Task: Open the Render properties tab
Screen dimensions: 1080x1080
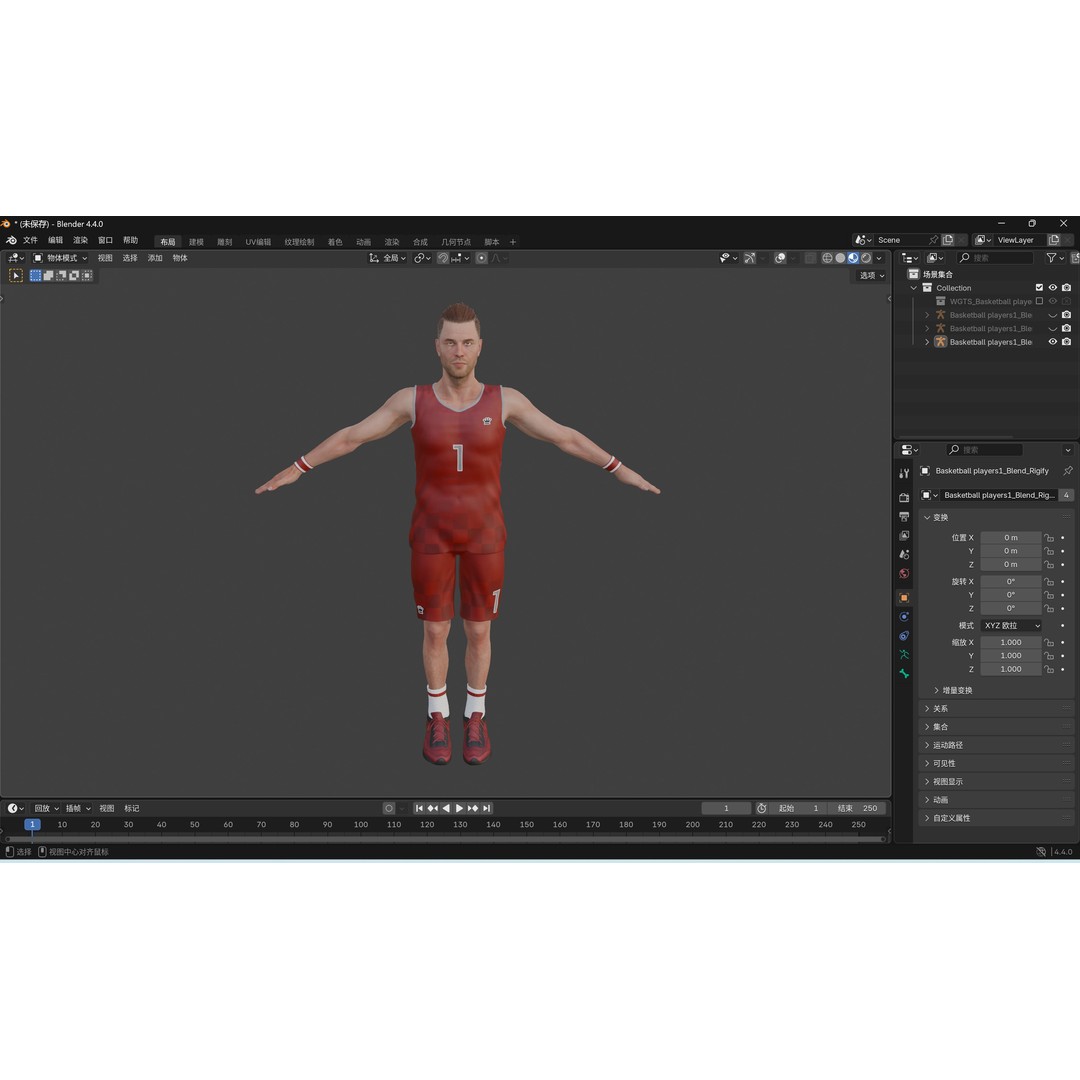Action: [904, 497]
